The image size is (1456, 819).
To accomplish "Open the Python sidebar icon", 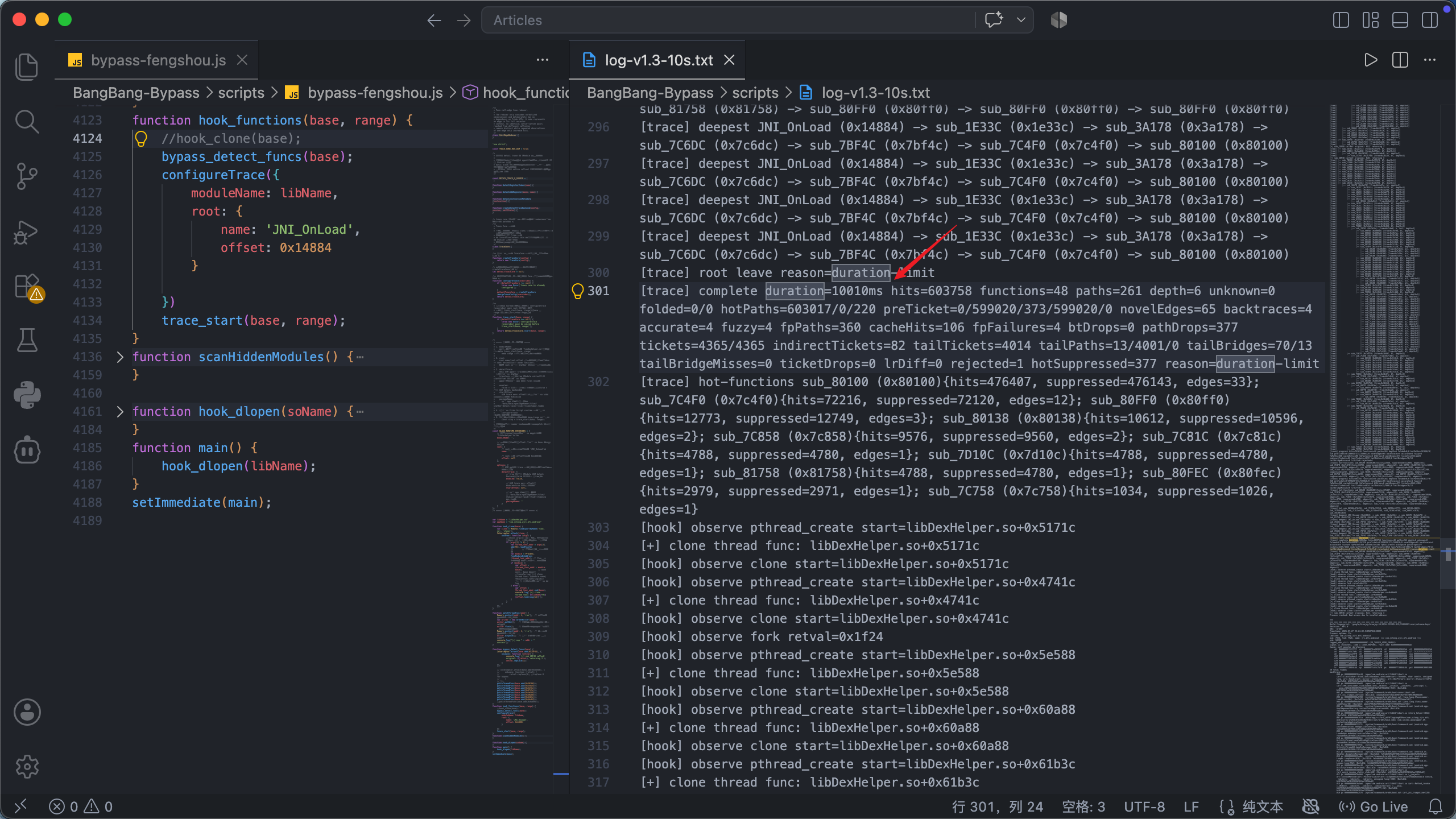I will [x=27, y=395].
